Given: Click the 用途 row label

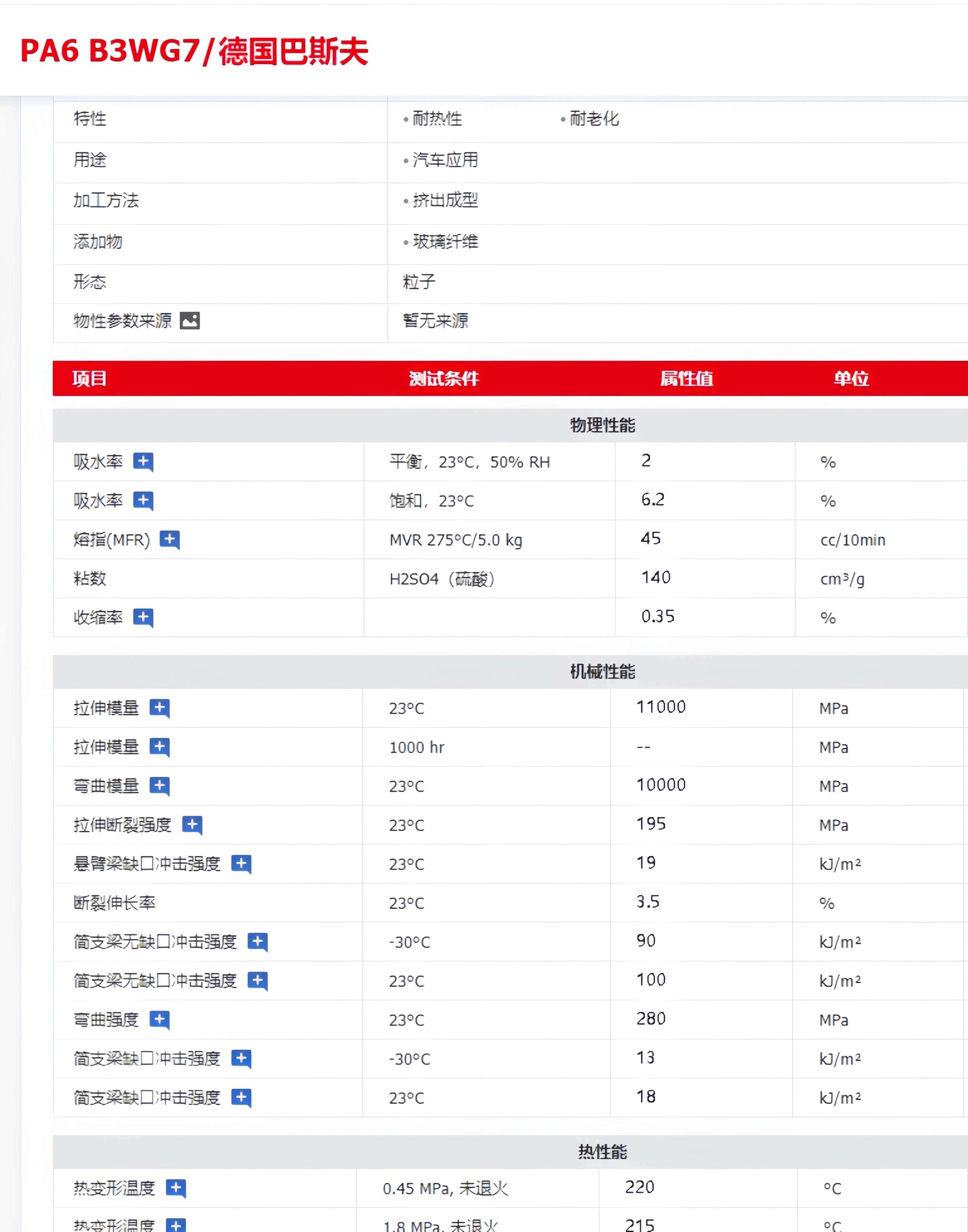Looking at the screenshot, I should coord(90,160).
